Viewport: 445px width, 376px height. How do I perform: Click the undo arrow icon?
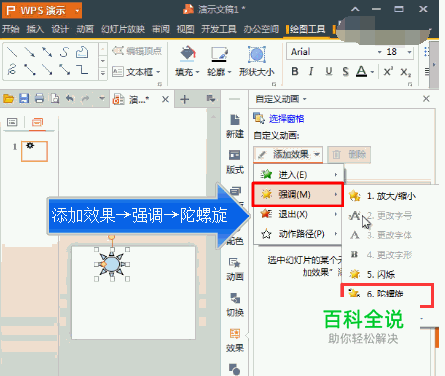point(70,99)
